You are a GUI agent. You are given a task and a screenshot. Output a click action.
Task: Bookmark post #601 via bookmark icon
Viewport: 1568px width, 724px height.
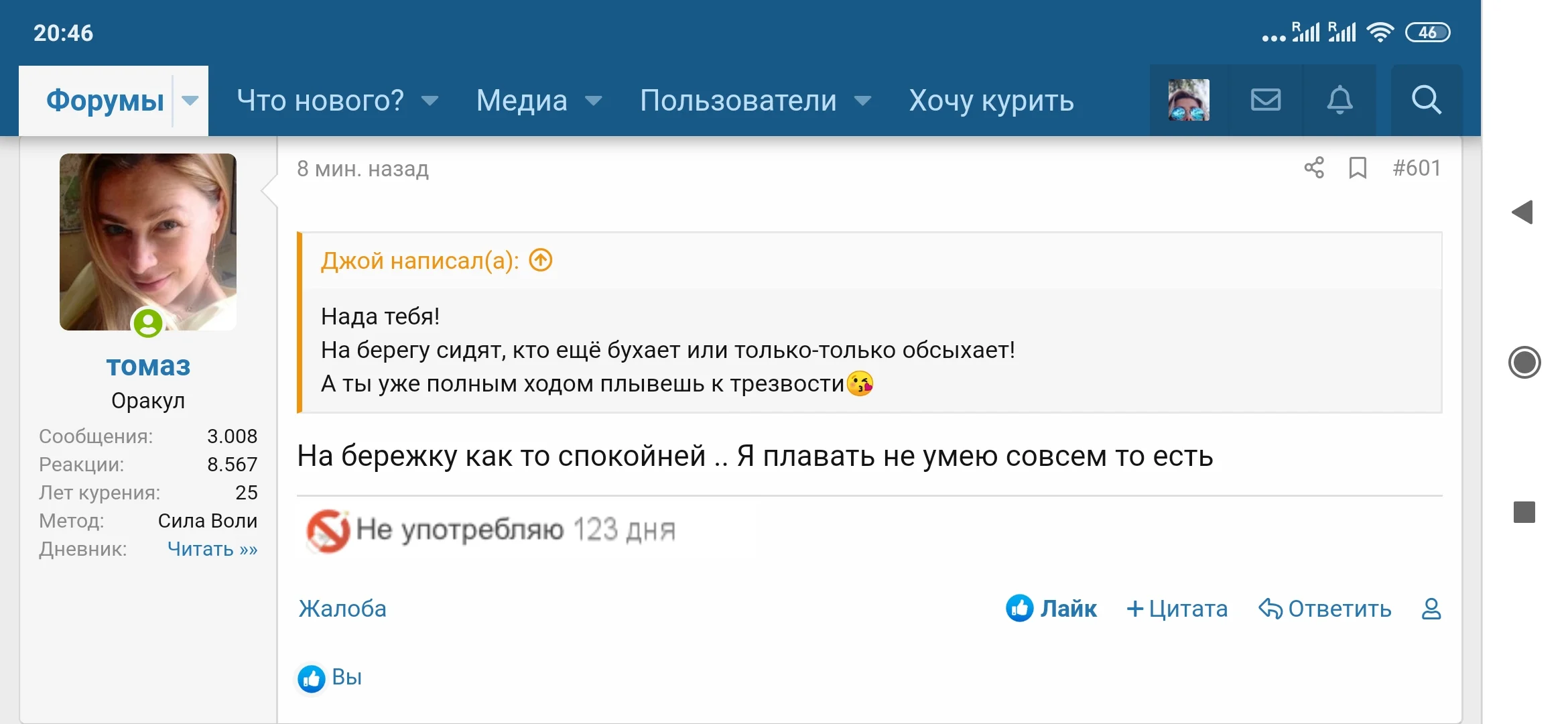pos(1358,169)
